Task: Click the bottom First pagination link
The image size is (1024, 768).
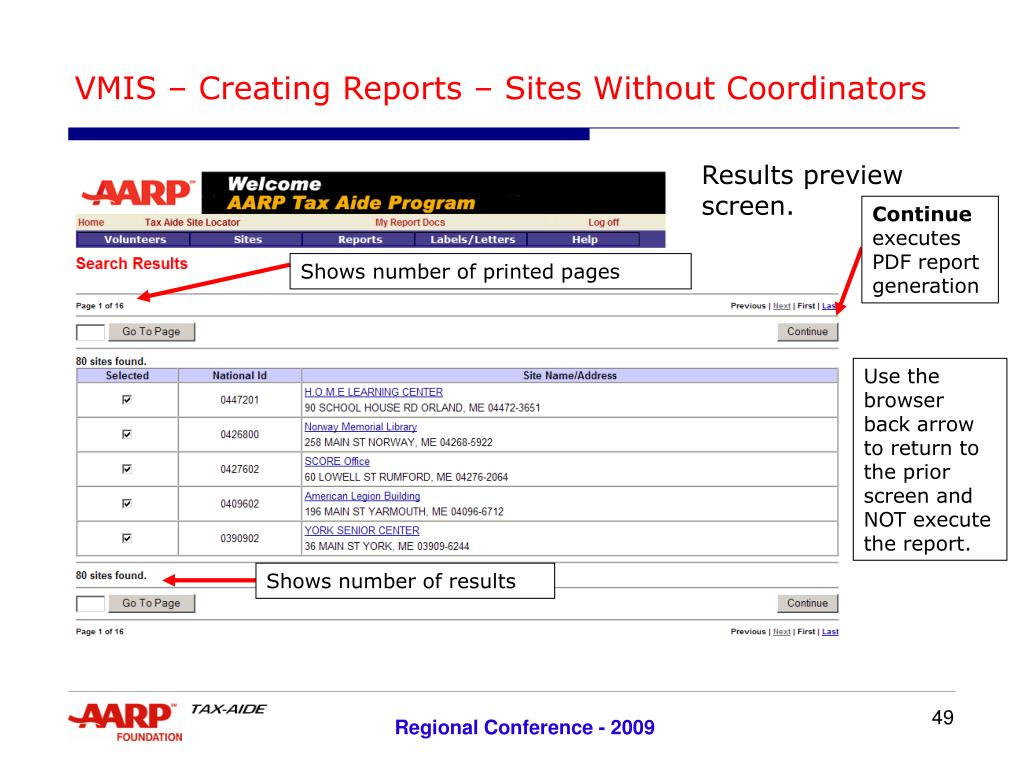Action: (x=806, y=632)
